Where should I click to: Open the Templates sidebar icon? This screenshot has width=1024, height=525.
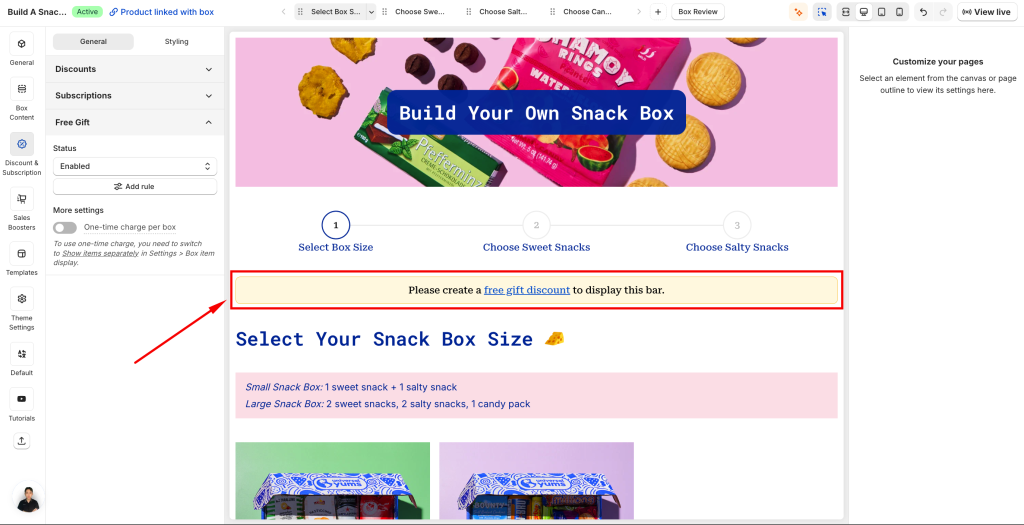tap(22, 253)
